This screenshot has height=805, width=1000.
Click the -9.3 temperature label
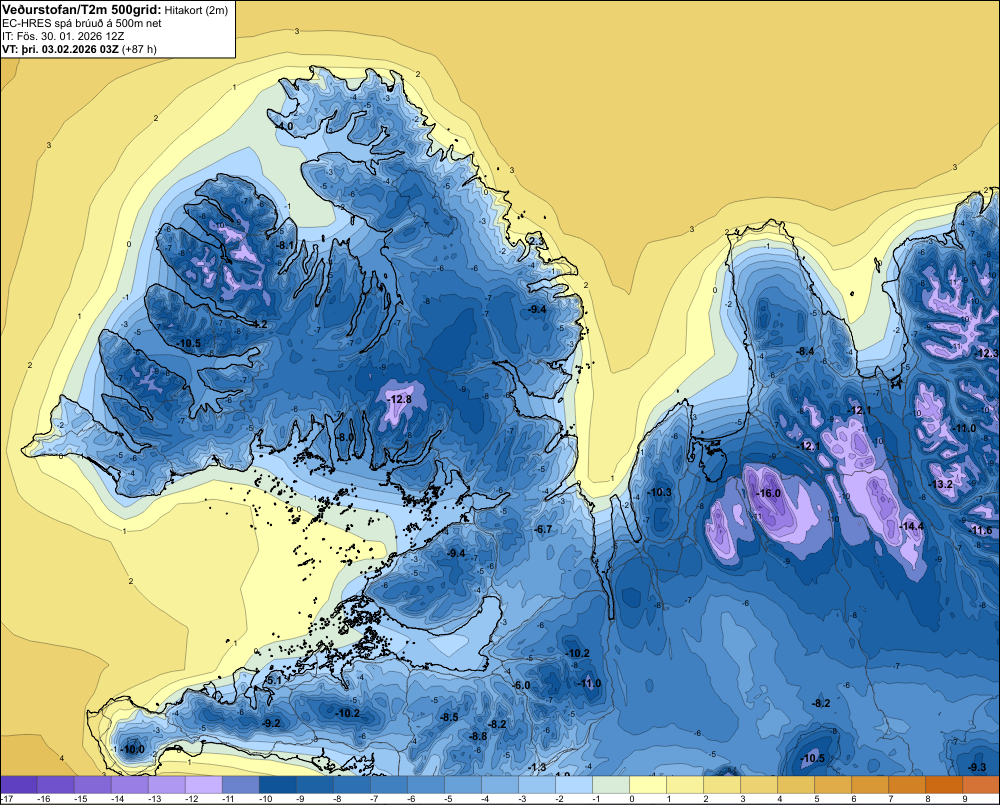coord(976,767)
